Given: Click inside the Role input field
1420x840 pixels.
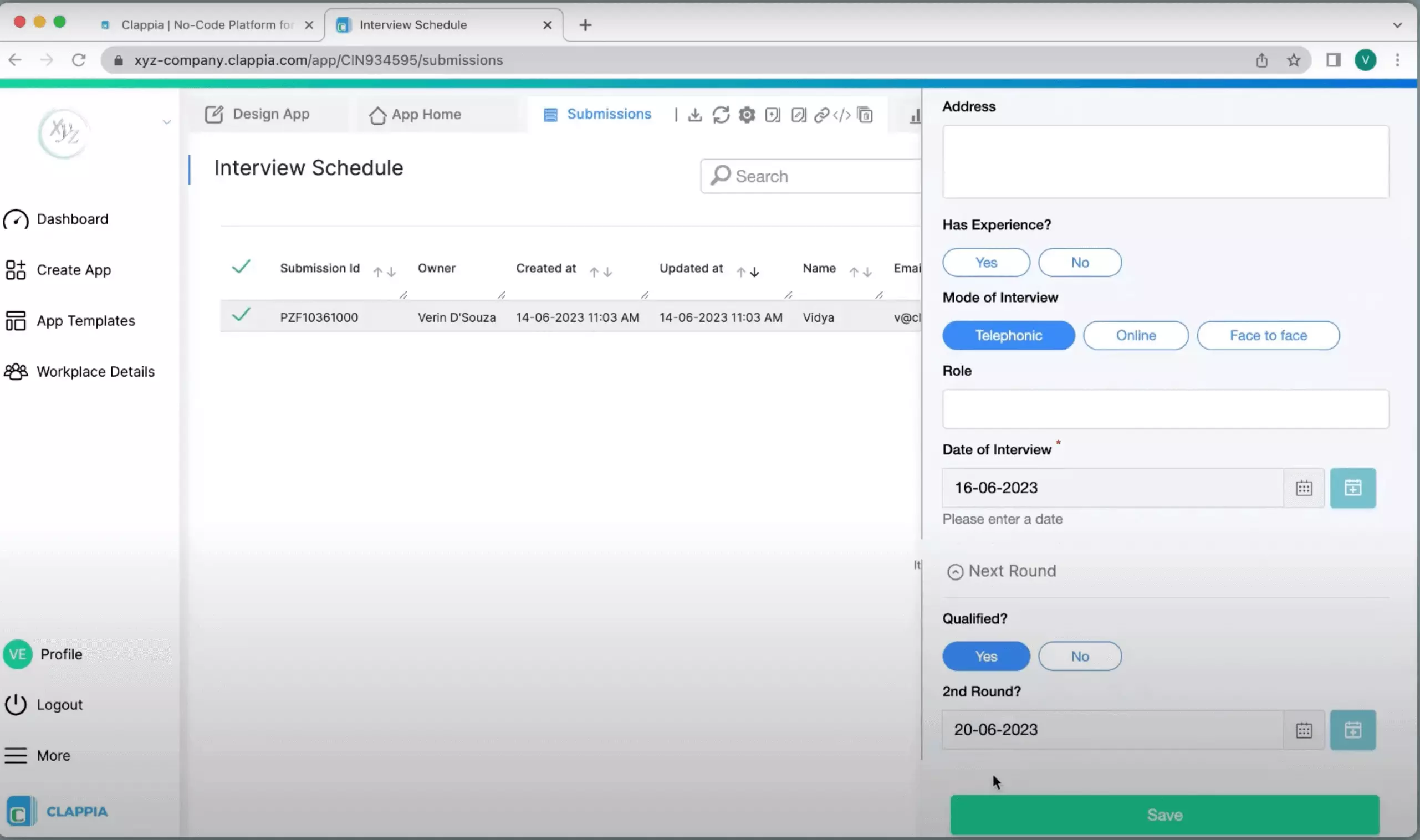Looking at the screenshot, I should 1165,409.
